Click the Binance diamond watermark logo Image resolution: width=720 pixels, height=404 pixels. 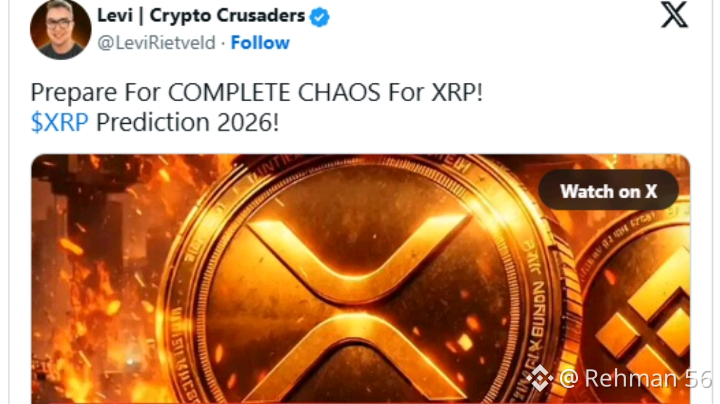point(540,378)
